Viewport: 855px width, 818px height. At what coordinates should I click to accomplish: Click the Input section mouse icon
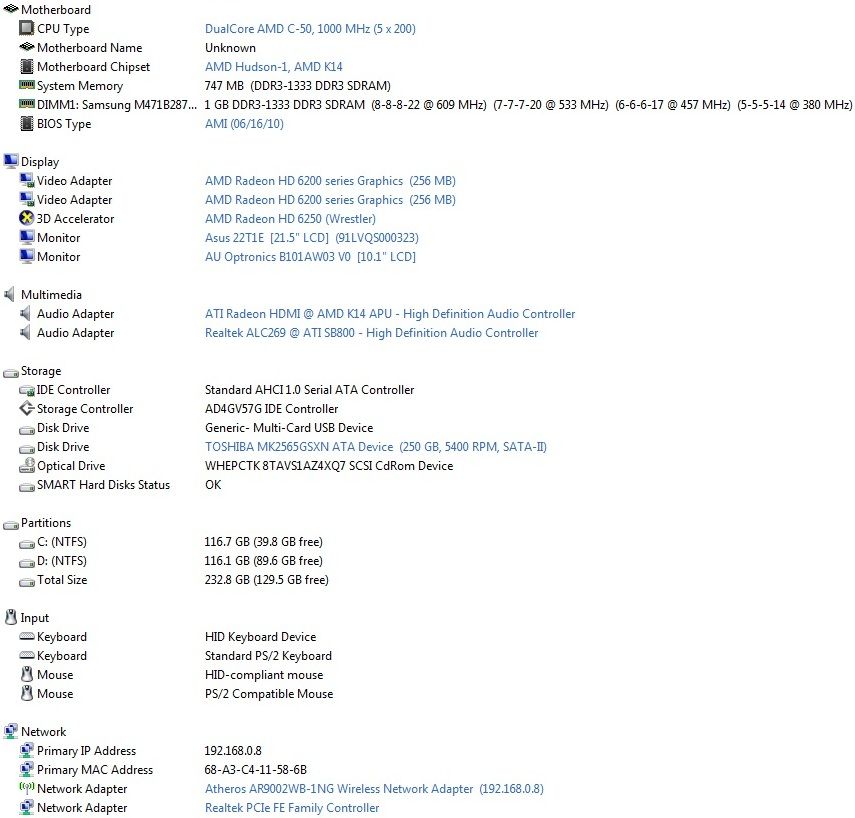(11, 618)
